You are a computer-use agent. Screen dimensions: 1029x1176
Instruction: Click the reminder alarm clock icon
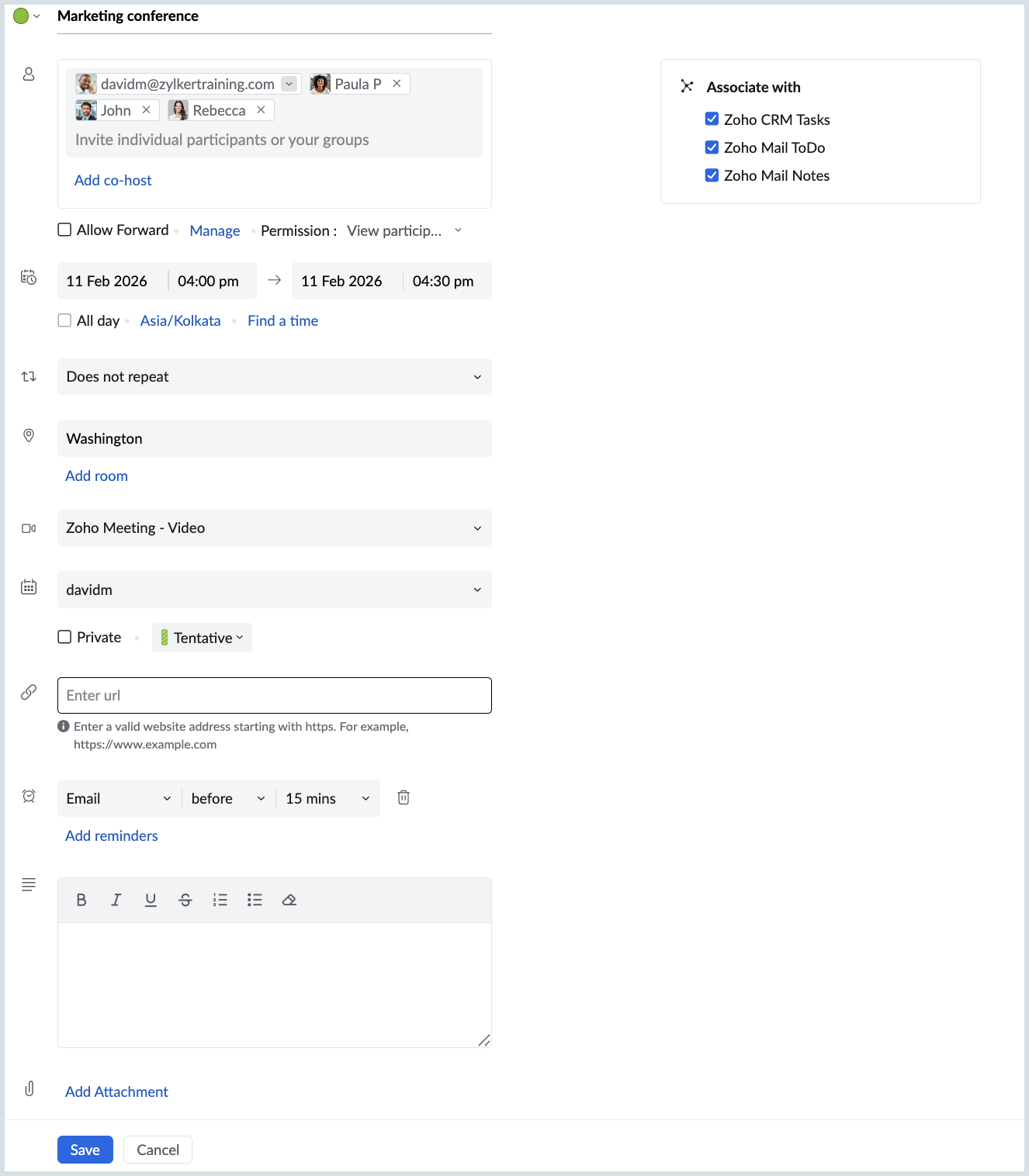29,796
